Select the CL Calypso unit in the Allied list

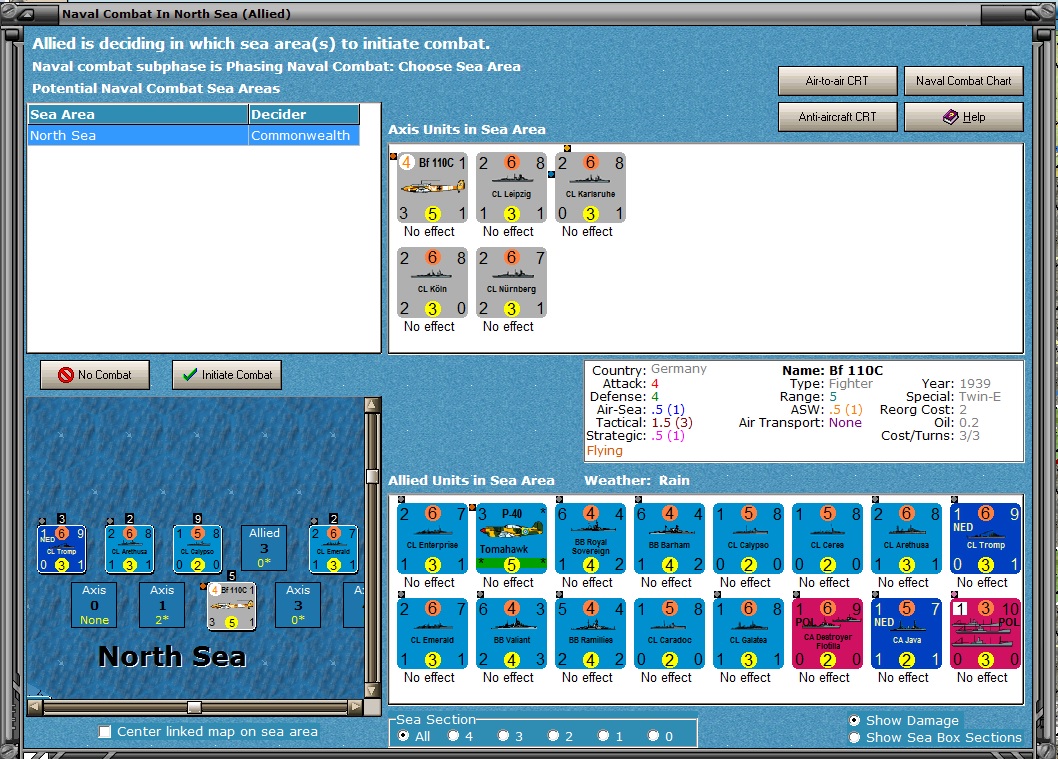(748, 538)
